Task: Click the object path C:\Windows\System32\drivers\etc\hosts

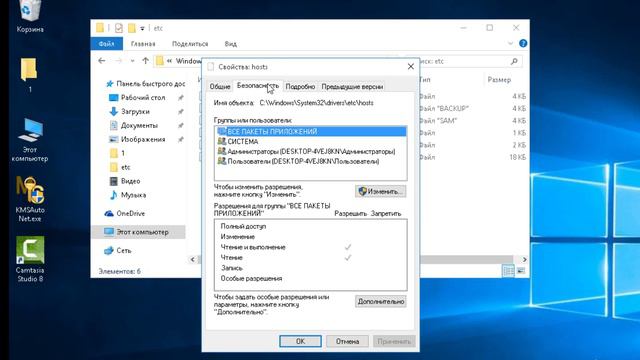Action: pos(317,103)
